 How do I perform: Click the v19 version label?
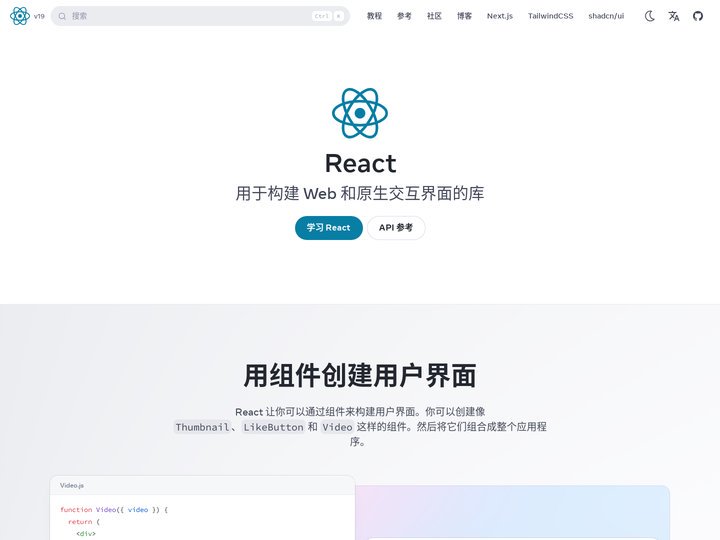39,16
